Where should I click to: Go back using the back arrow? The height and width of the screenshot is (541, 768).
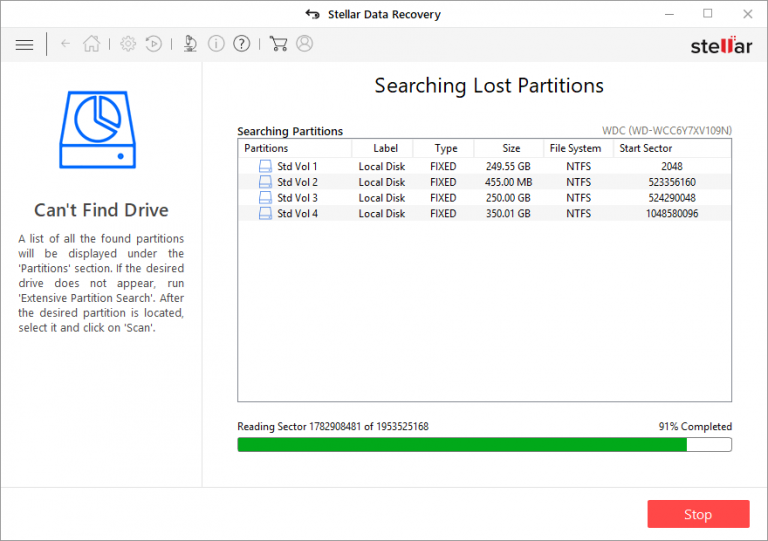pos(65,44)
